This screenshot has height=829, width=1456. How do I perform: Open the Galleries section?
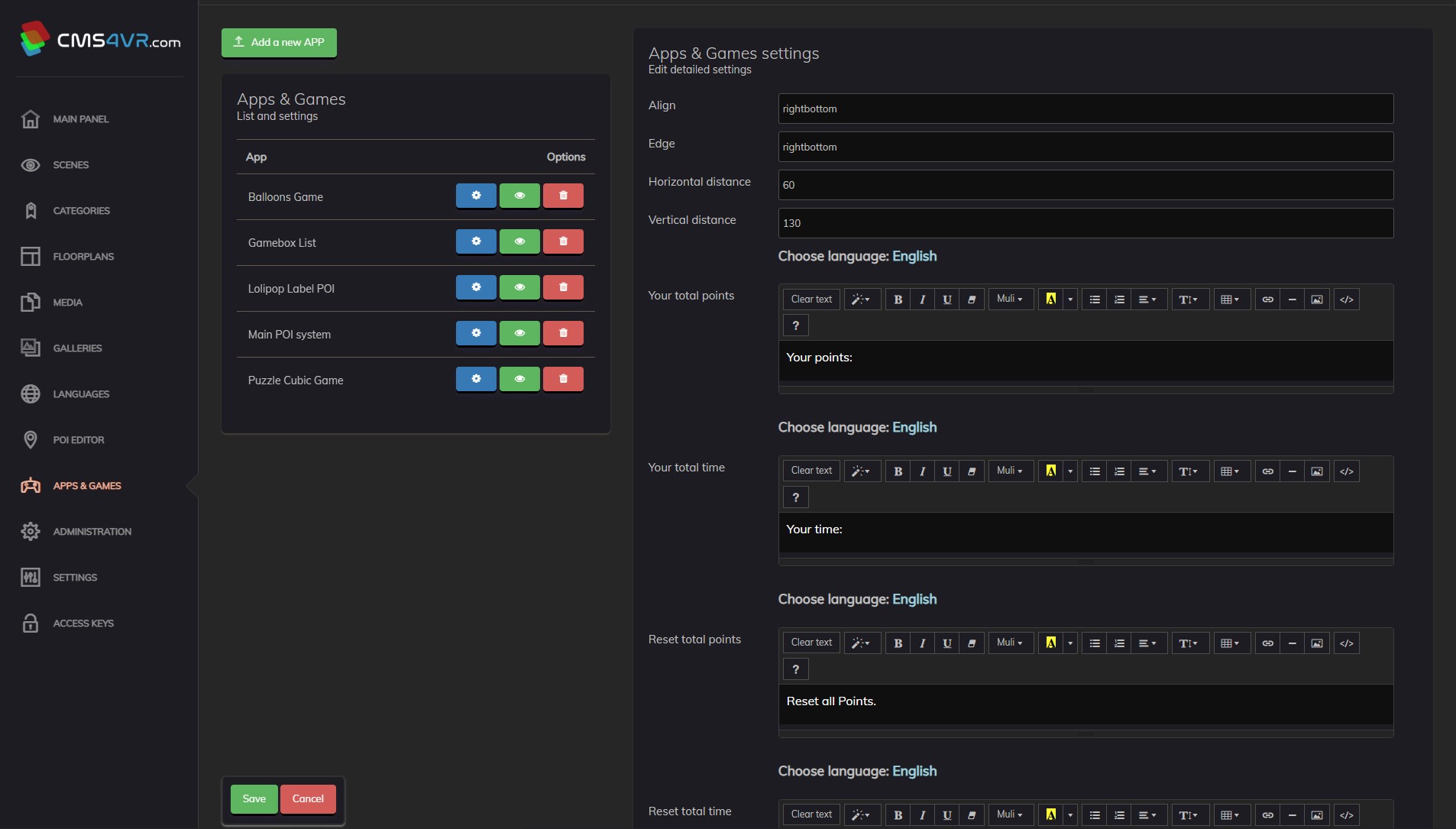77,348
